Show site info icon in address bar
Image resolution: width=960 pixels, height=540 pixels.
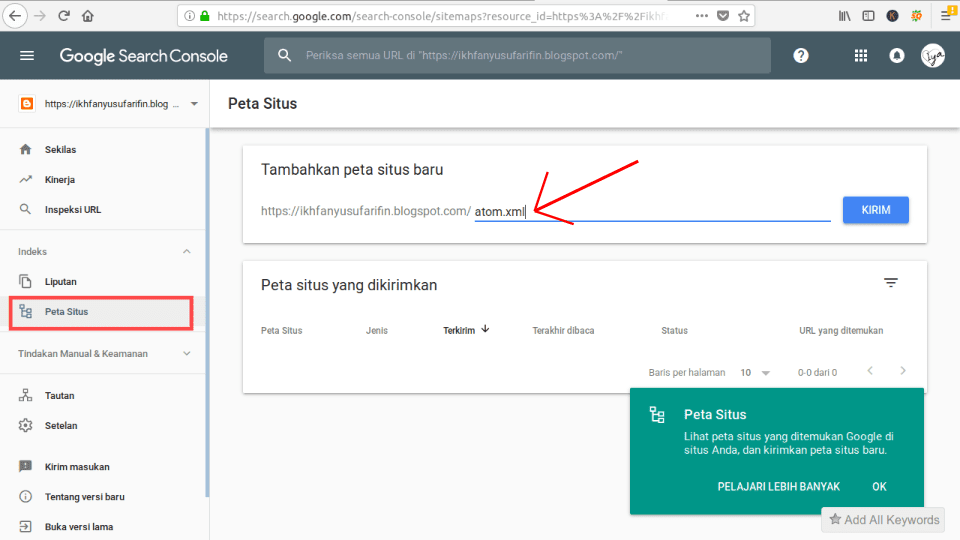189,16
